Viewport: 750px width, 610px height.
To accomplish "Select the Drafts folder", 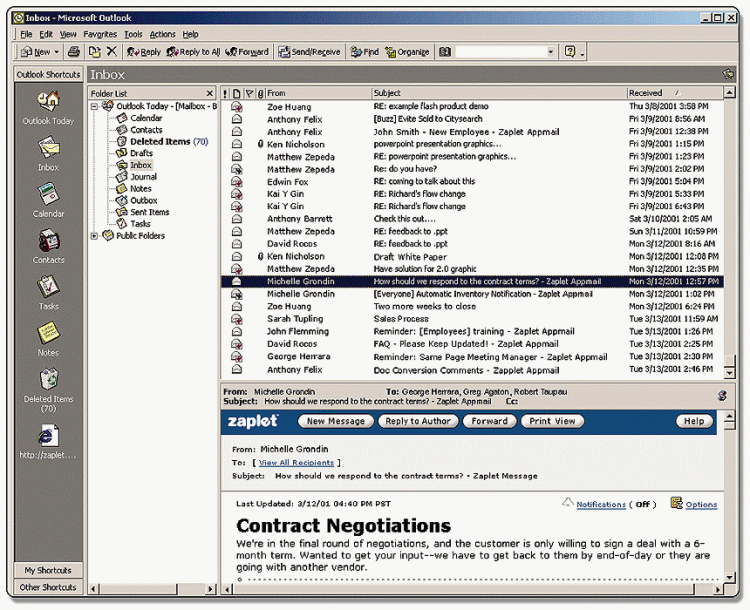I will click(x=141, y=153).
